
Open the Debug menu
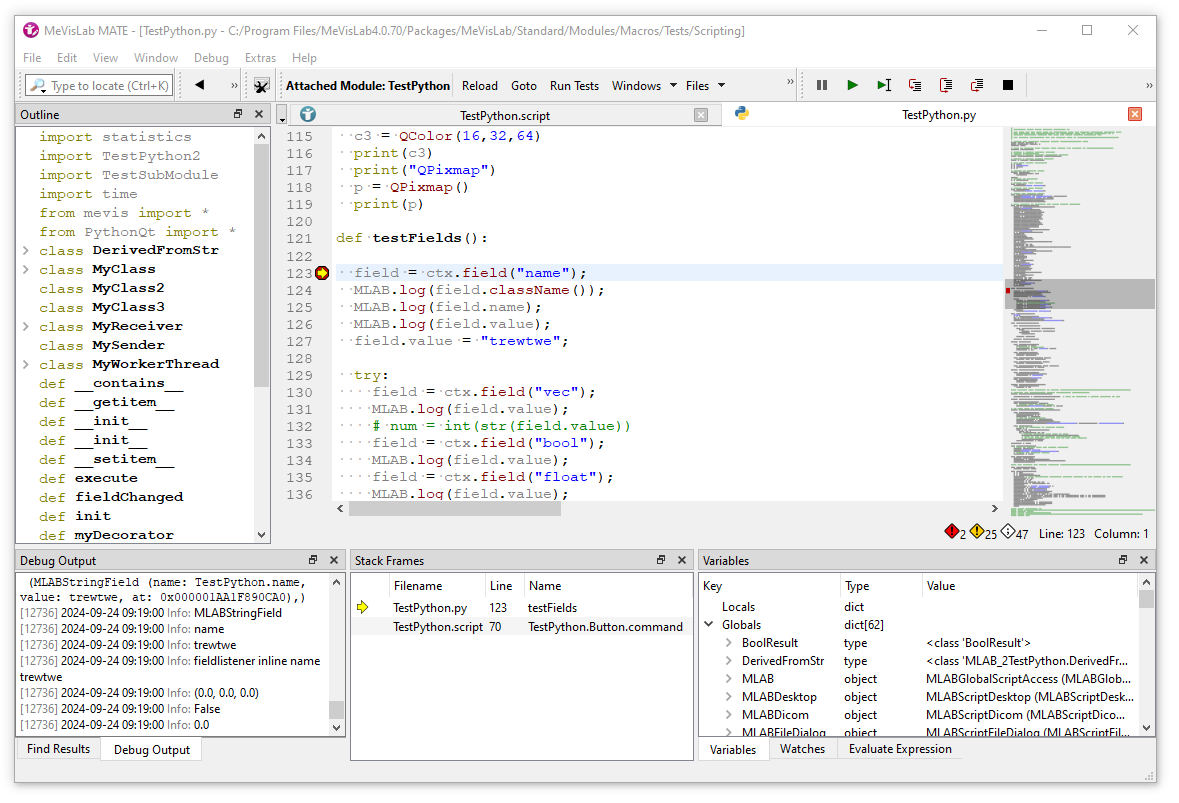(211, 58)
